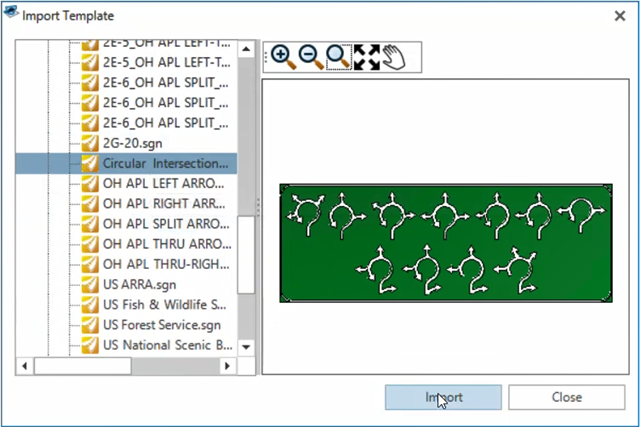The height and width of the screenshot is (427, 640).
Task: Click the application icon in the title bar
Action: (12, 16)
